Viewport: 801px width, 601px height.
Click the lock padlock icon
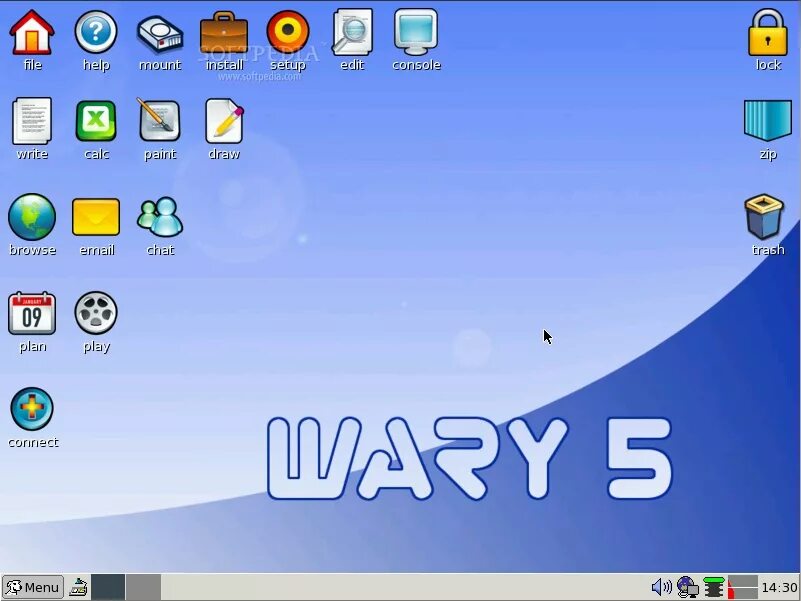tap(768, 32)
